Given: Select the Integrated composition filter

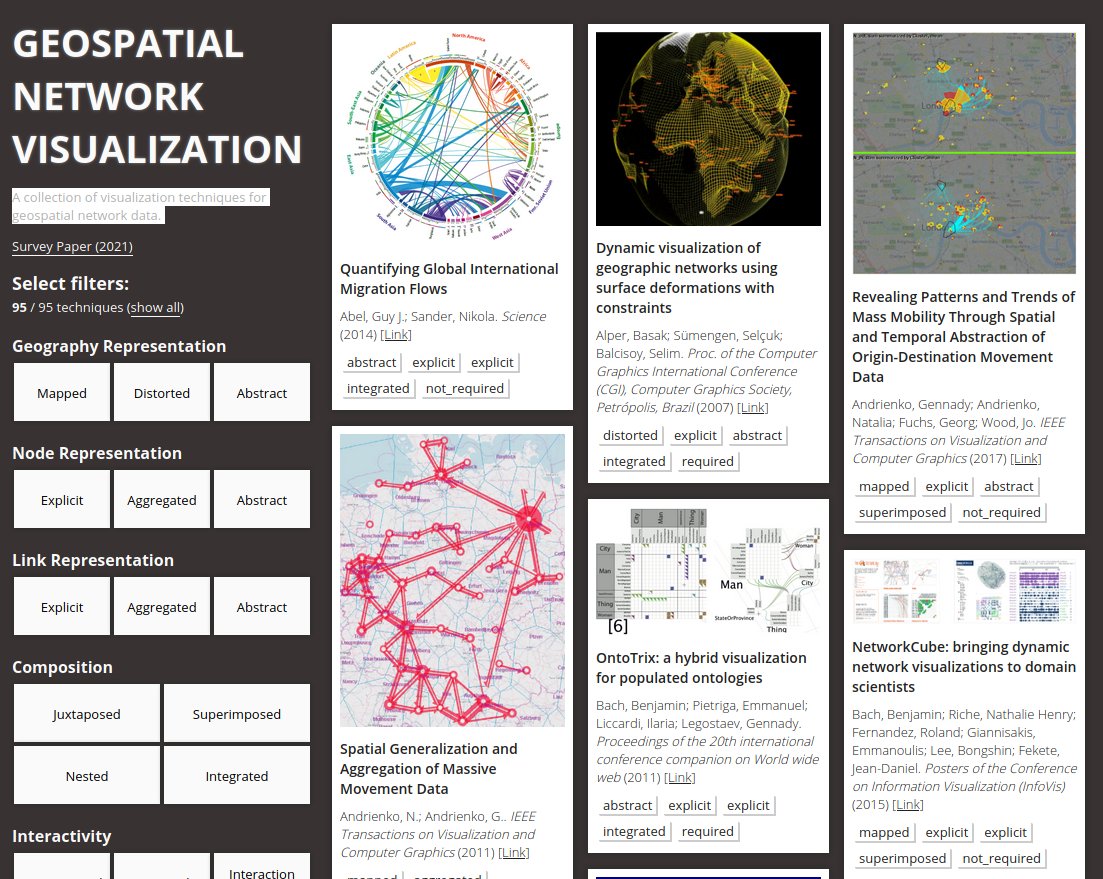Looking at the screenshot, I should (237, 776).
